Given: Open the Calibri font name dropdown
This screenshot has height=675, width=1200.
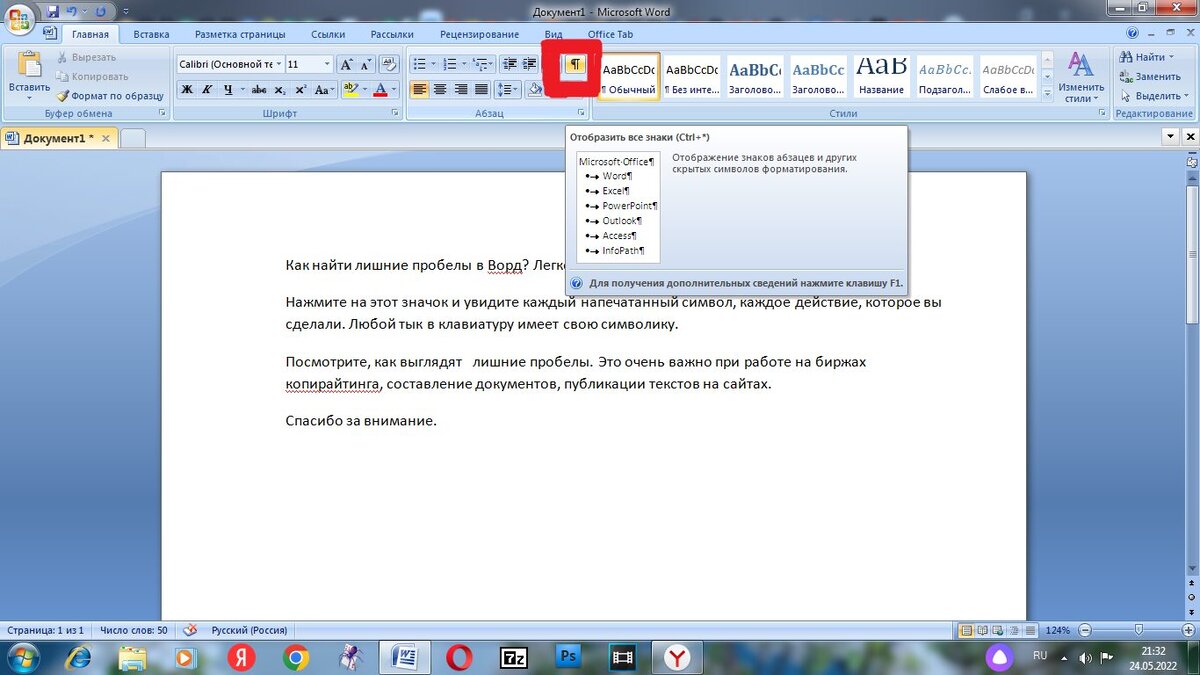Looking at the screenshot, I should pos(278,64).
